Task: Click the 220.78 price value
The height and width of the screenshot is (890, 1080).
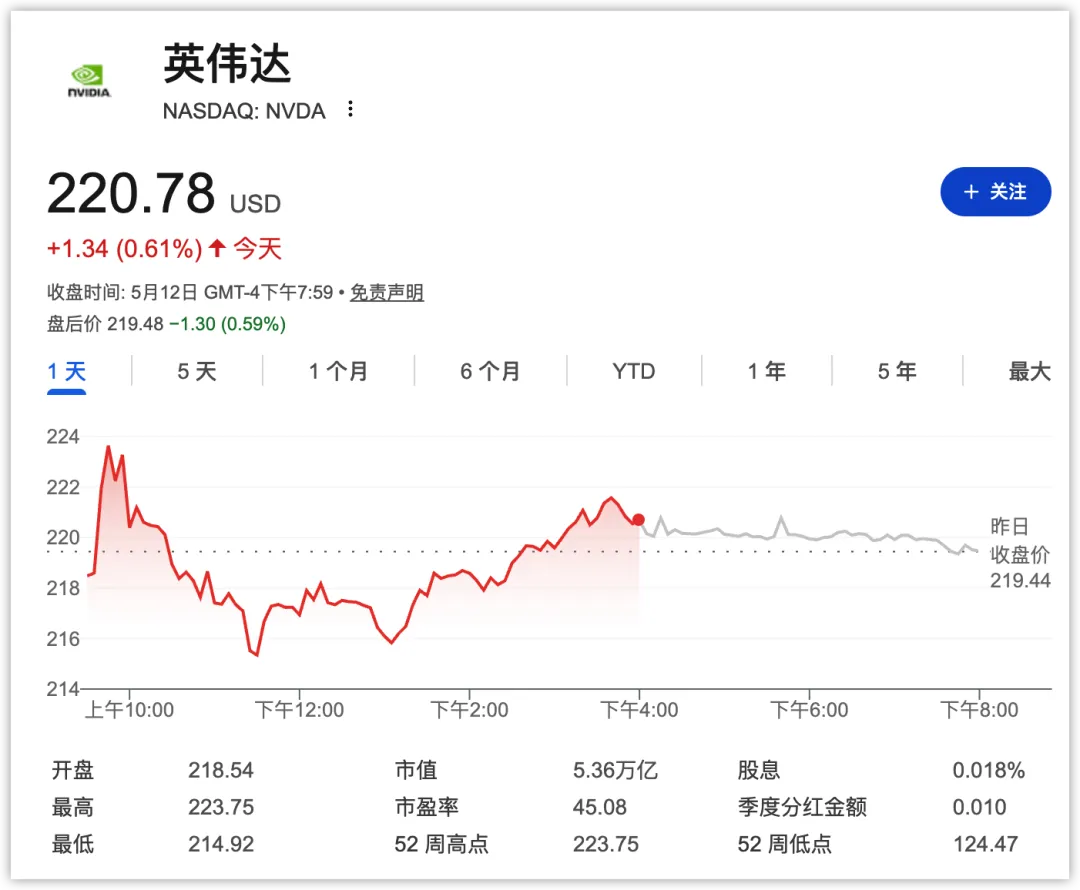Action: tap(131, 194)
